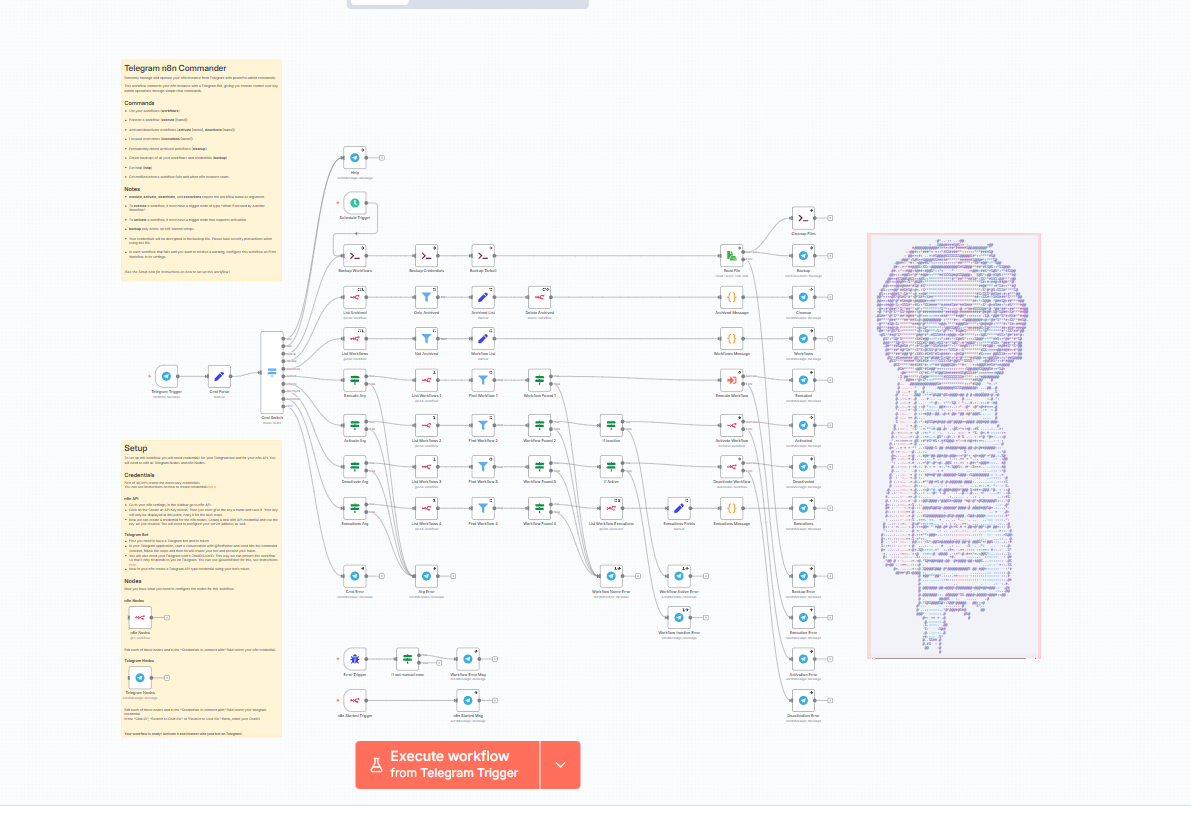
Task: Open the Cmd Parse edit node
Action: click(x=219, y=376)
